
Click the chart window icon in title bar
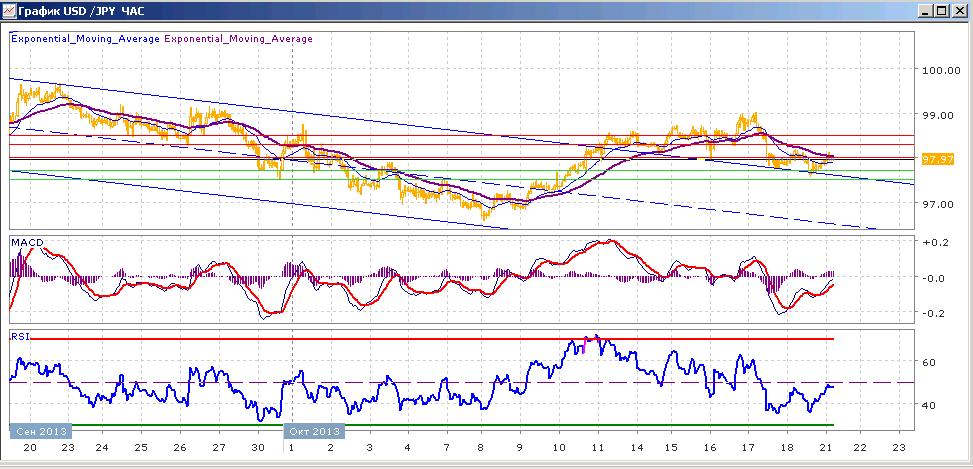9,10
